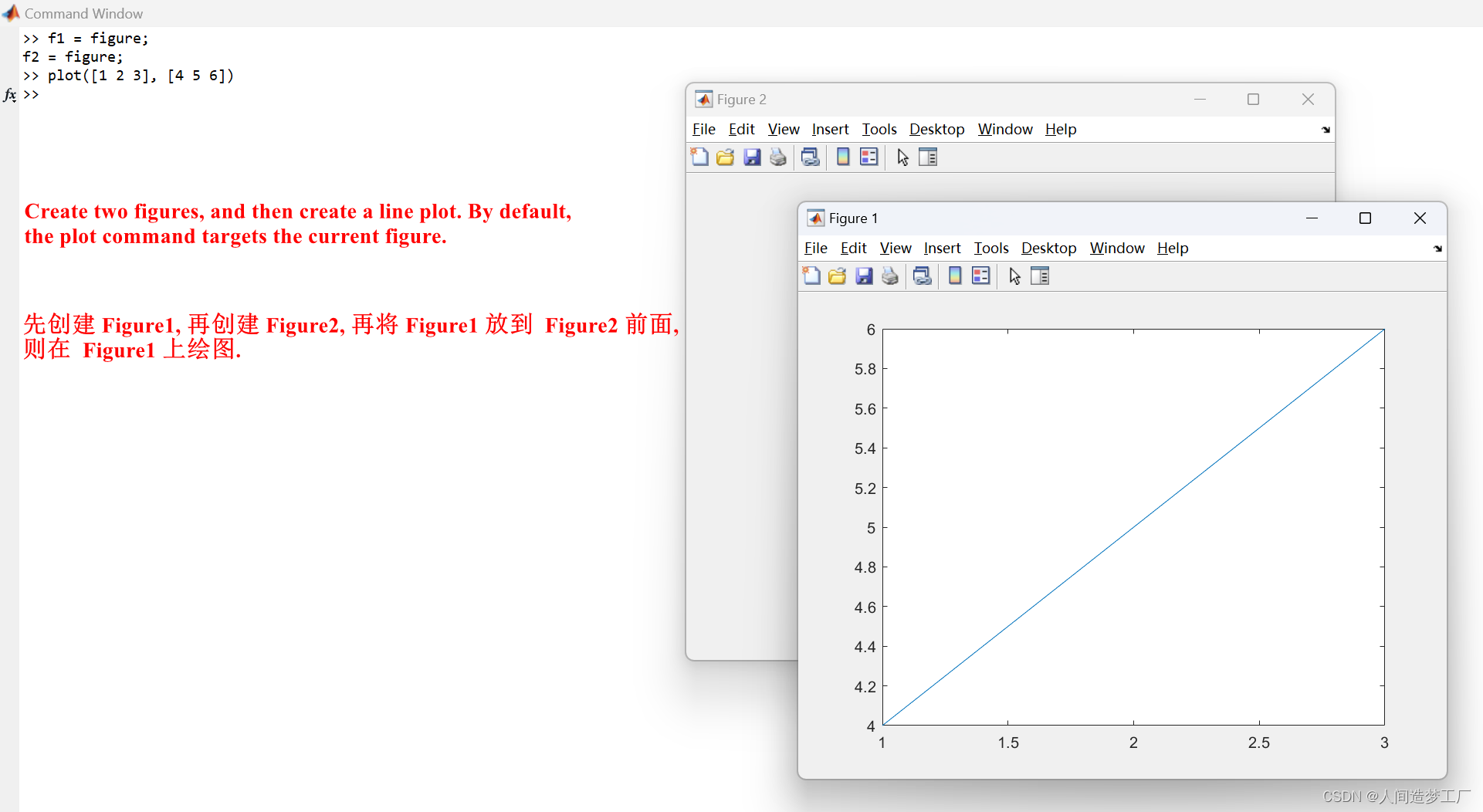1483x812 pixels.
Task: Open Desktop menu in Figure 2
Action: [x=936, y=129]
